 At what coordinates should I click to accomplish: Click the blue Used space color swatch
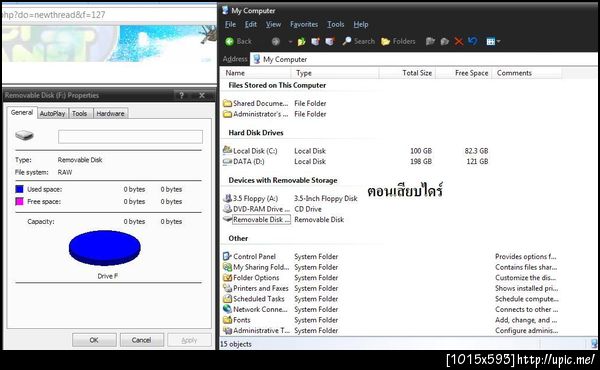[19, 189]
